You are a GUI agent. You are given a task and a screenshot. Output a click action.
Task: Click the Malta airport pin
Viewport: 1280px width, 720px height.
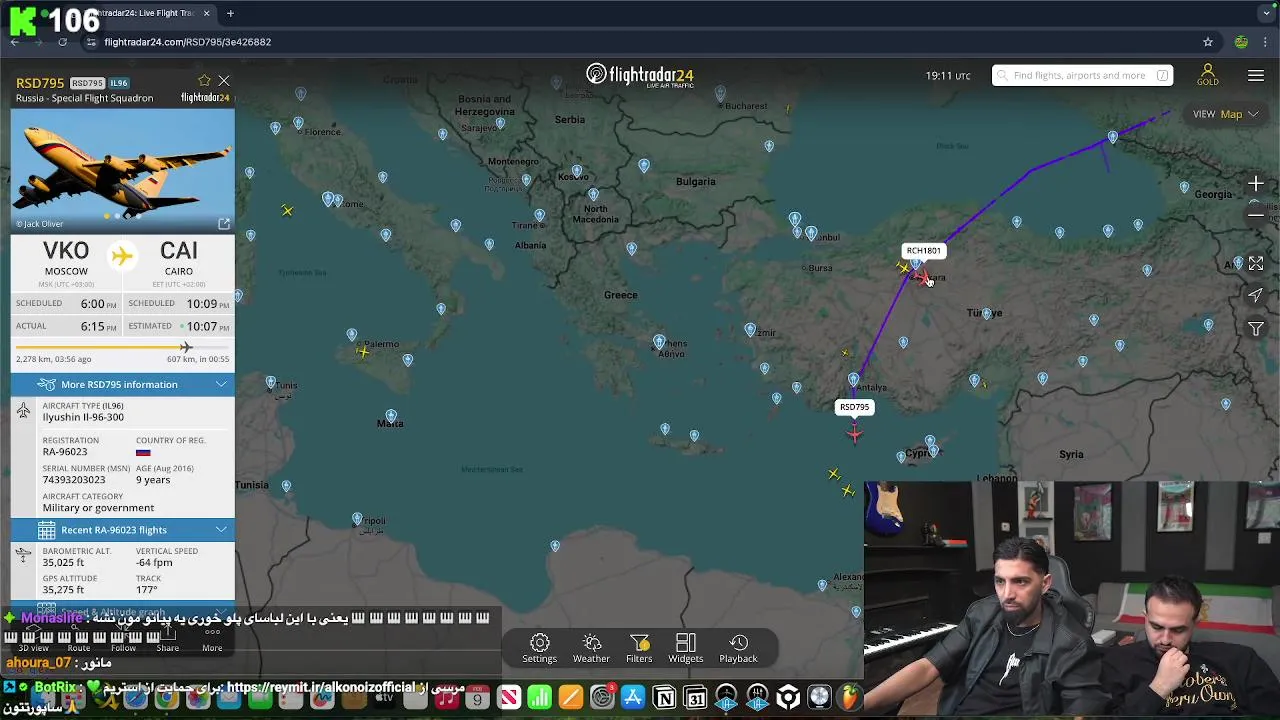(x=391, y=416)
